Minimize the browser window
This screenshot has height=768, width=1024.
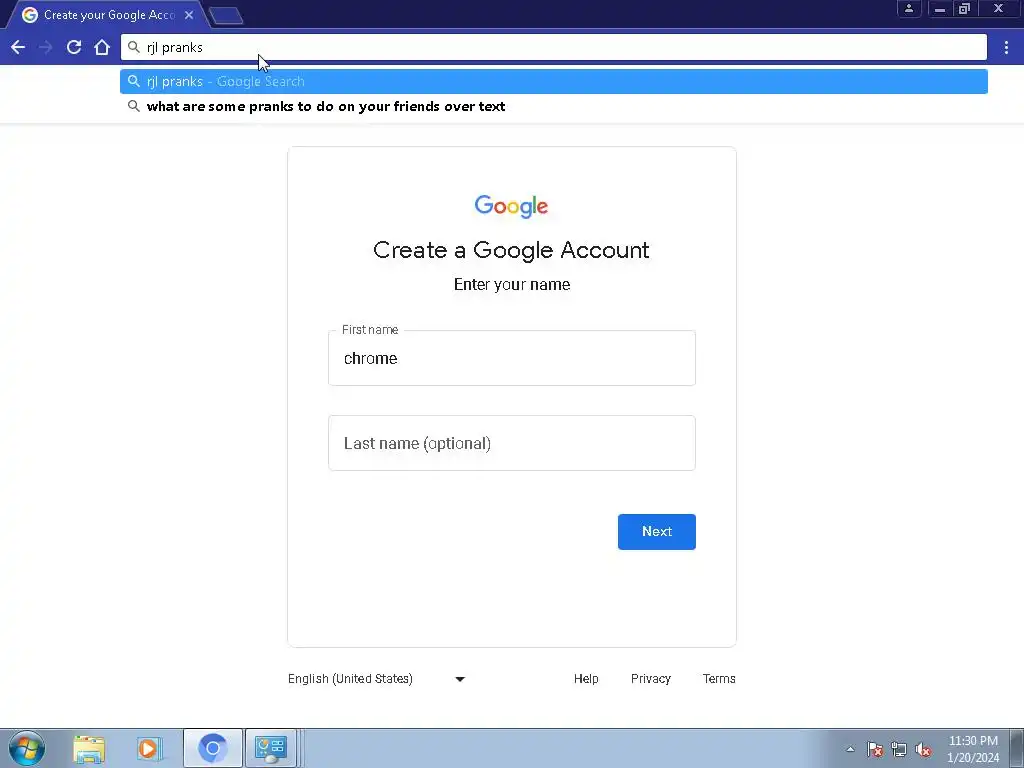click(940, 8)
